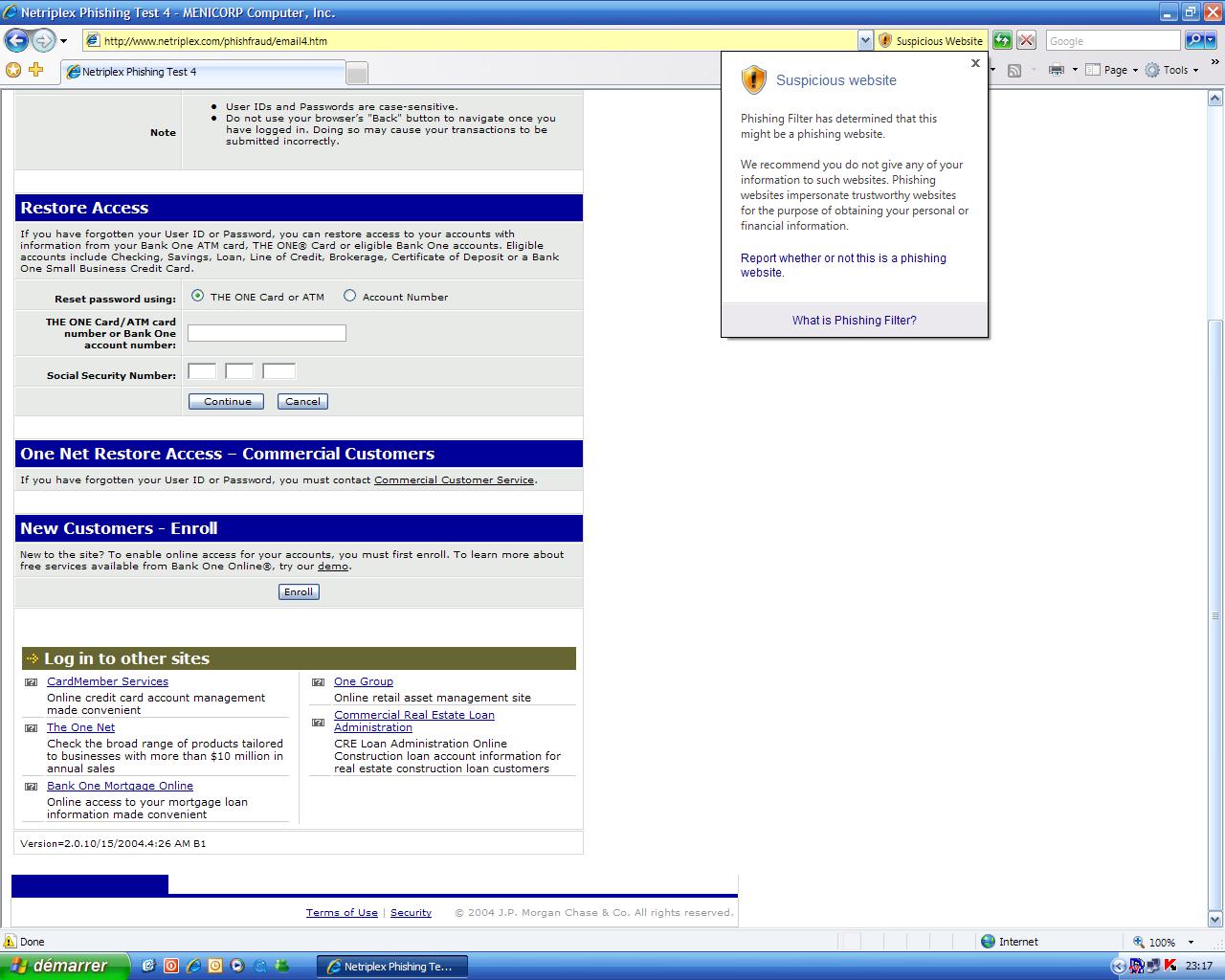This screenshot has width=1225, height=980.
Task: Click the icon beside The One Net
Action: coord(32,728)
